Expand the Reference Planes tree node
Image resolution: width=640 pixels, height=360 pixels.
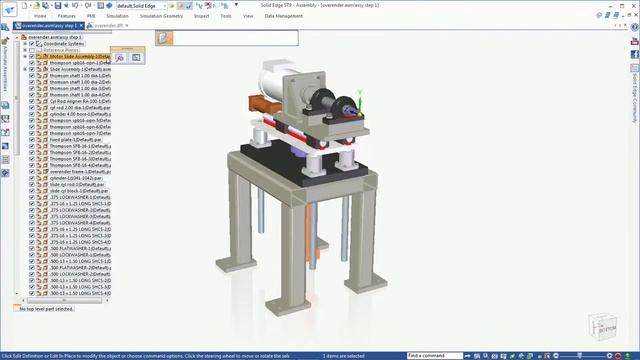25,50
